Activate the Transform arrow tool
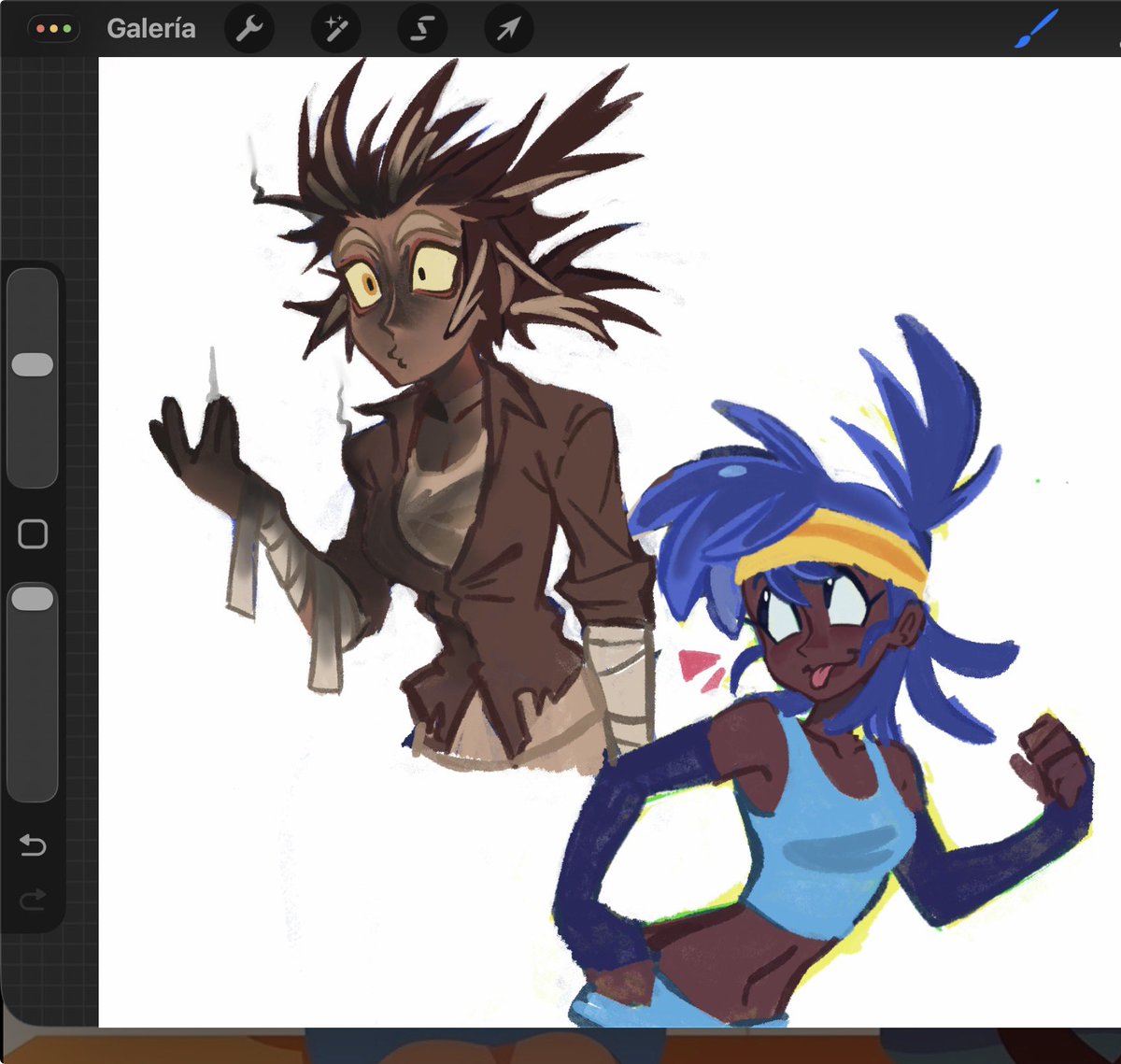Screen dimensions: 1121x1064 [509, 29]
